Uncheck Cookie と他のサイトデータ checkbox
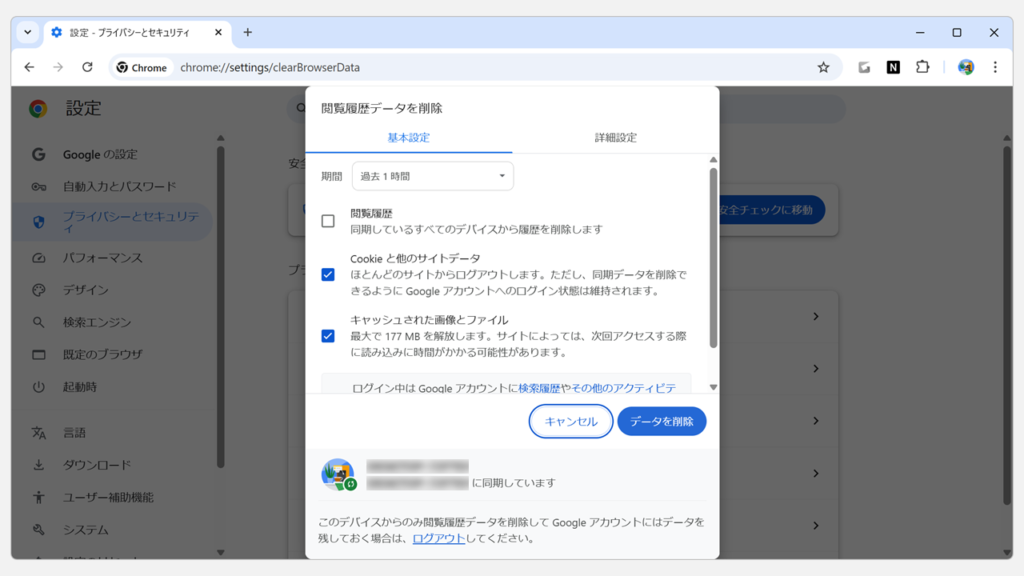 pos(328,274)
